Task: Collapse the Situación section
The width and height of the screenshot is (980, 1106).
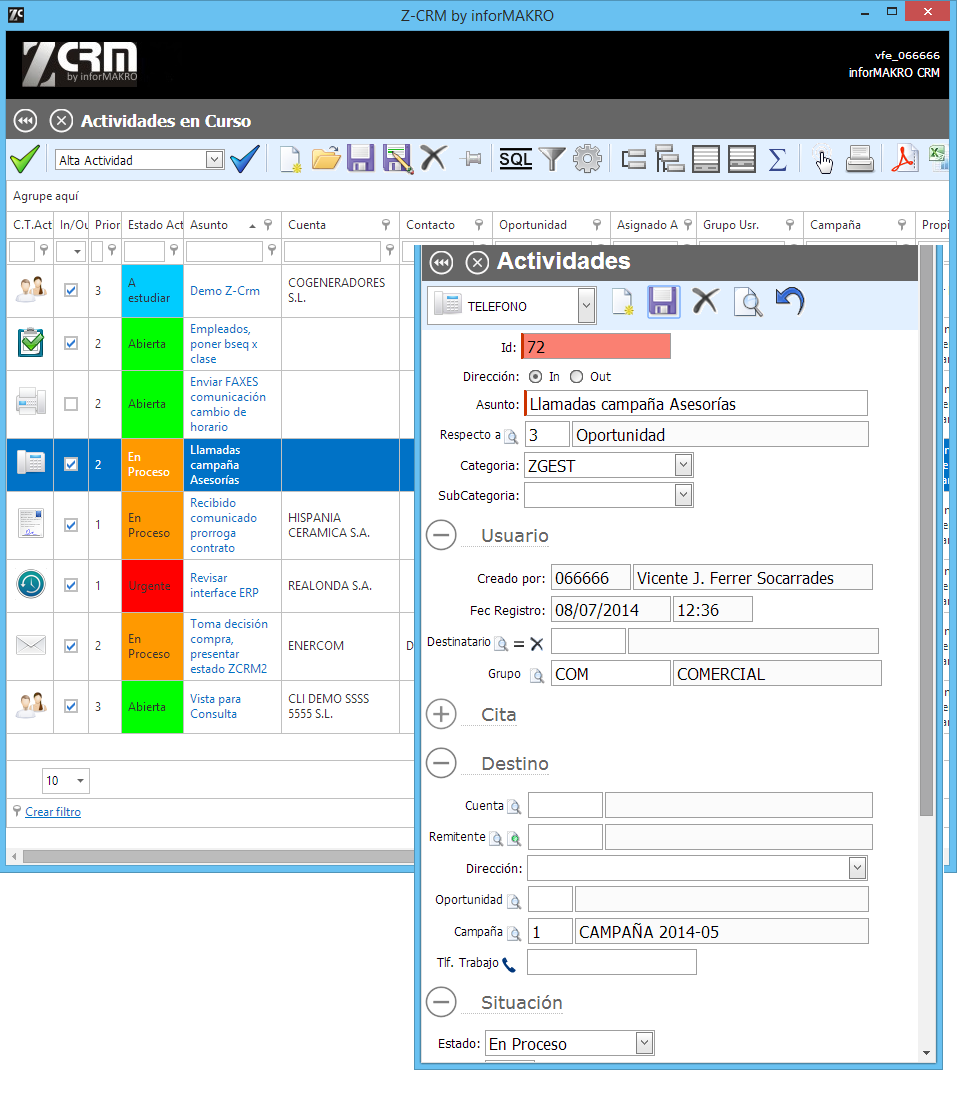Action: point(442,1002)
